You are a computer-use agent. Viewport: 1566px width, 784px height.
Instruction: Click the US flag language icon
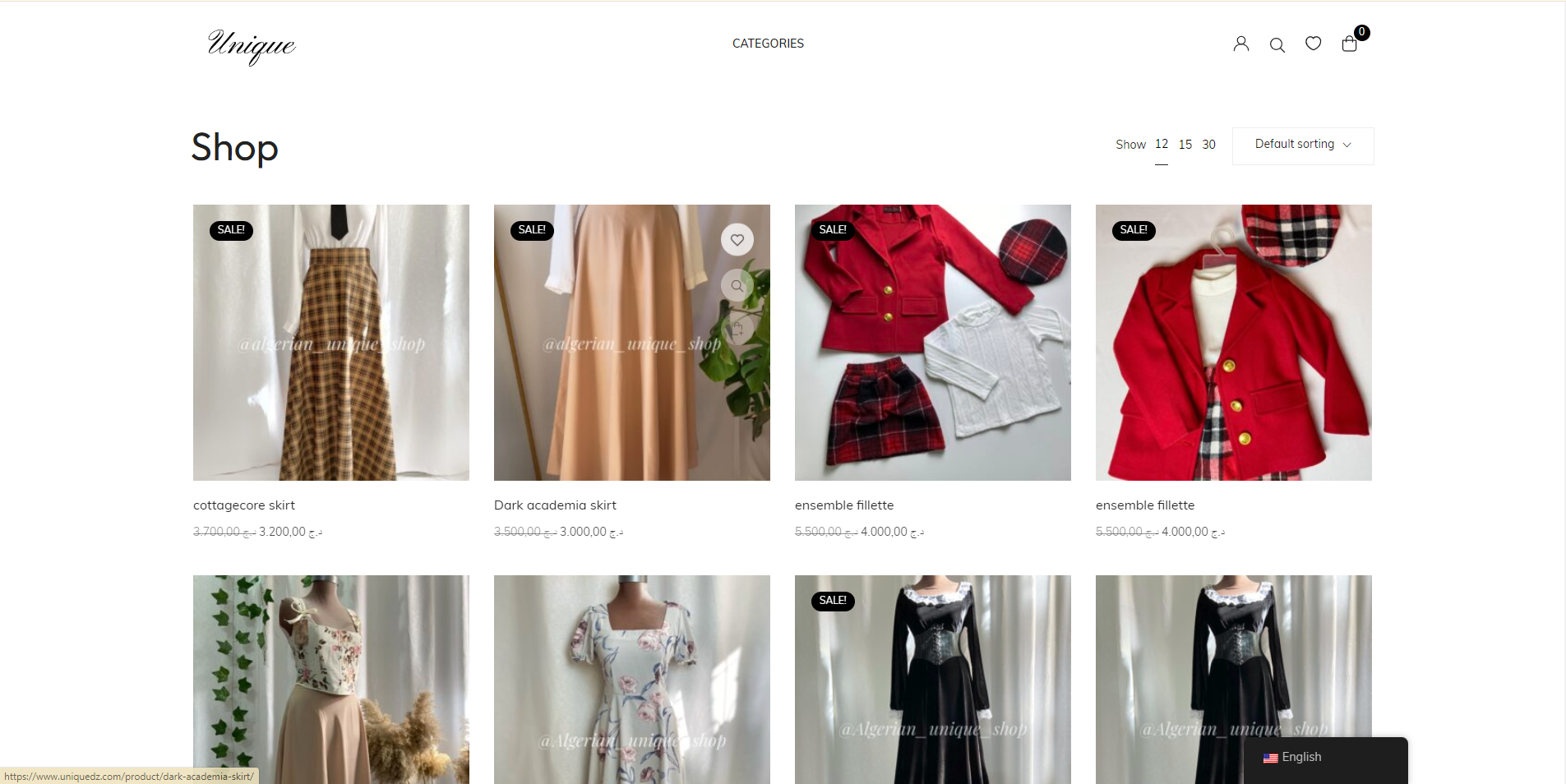pyautogui.click(x=1270, y=758)
